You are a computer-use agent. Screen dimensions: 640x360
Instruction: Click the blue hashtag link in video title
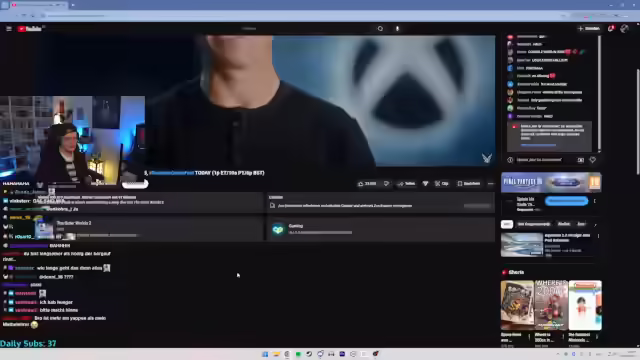(x=171, y=173)
